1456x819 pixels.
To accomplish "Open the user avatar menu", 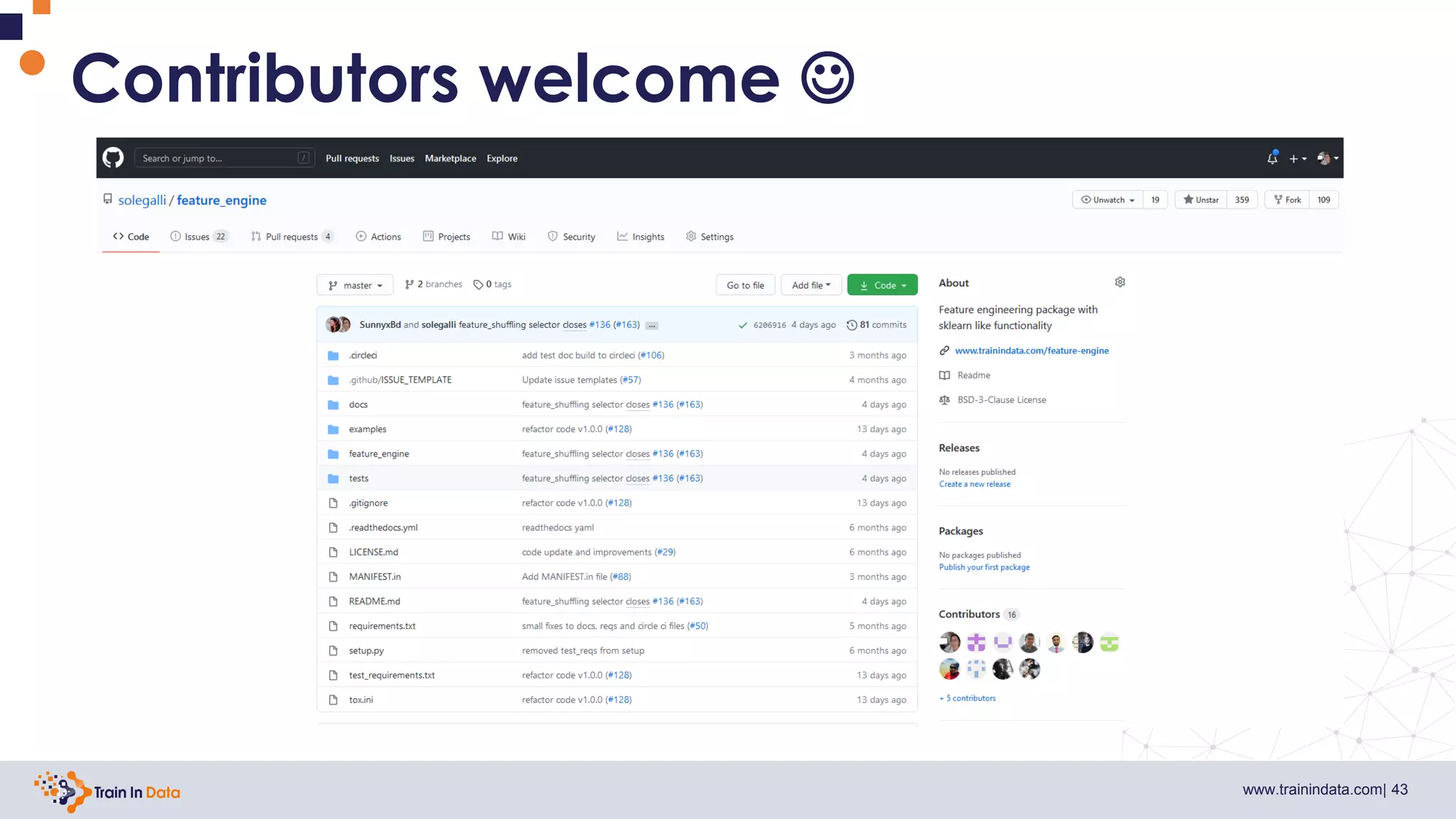I will tap(1327, 158).
